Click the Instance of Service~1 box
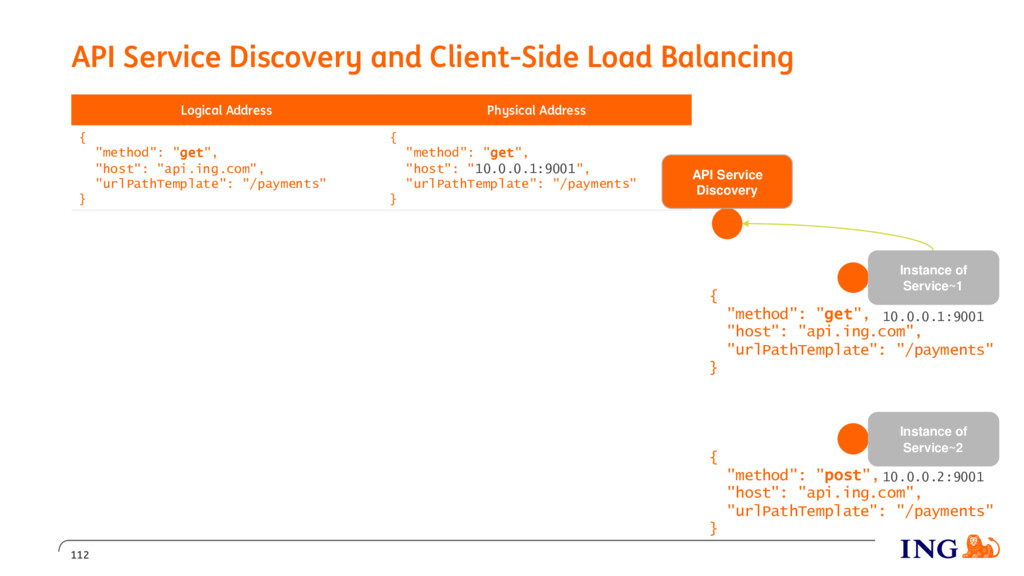This screenshot has width=1024, height=576. pos(933,278)
